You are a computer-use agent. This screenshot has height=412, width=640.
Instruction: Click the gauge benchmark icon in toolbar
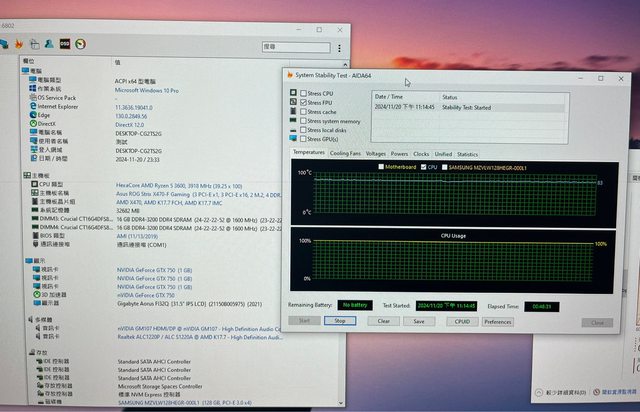tap(80, 43)
